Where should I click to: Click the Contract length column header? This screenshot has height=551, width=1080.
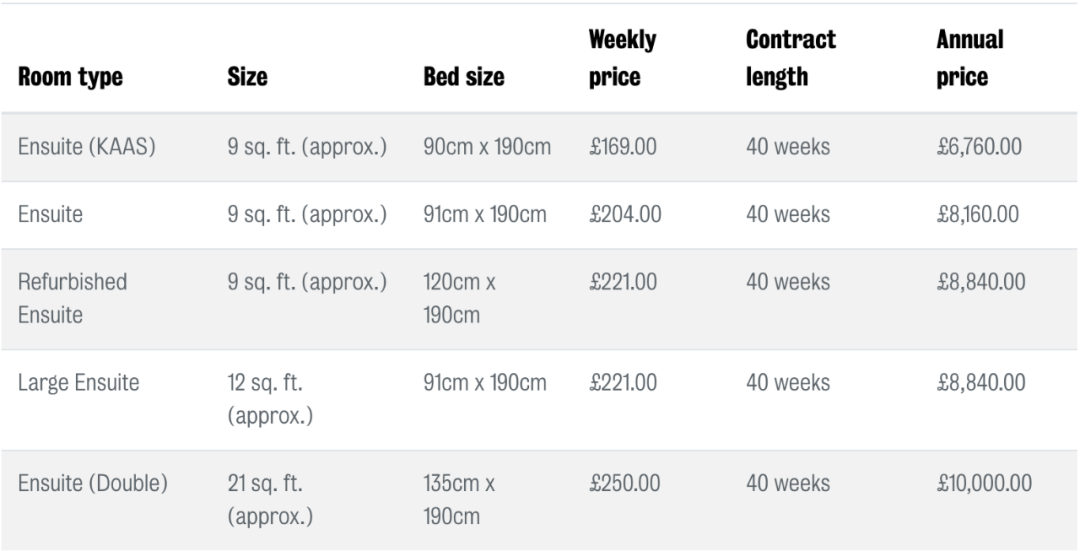(x=790, y=59)
